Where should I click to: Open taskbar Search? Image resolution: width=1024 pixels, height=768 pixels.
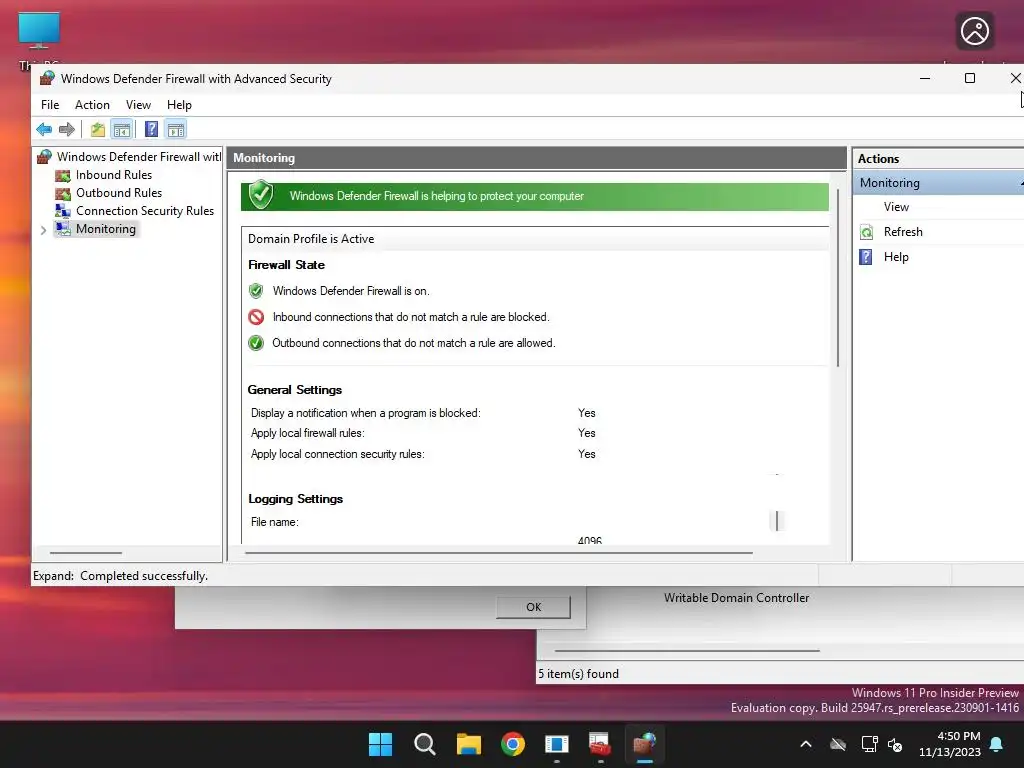tap(424, 744)
